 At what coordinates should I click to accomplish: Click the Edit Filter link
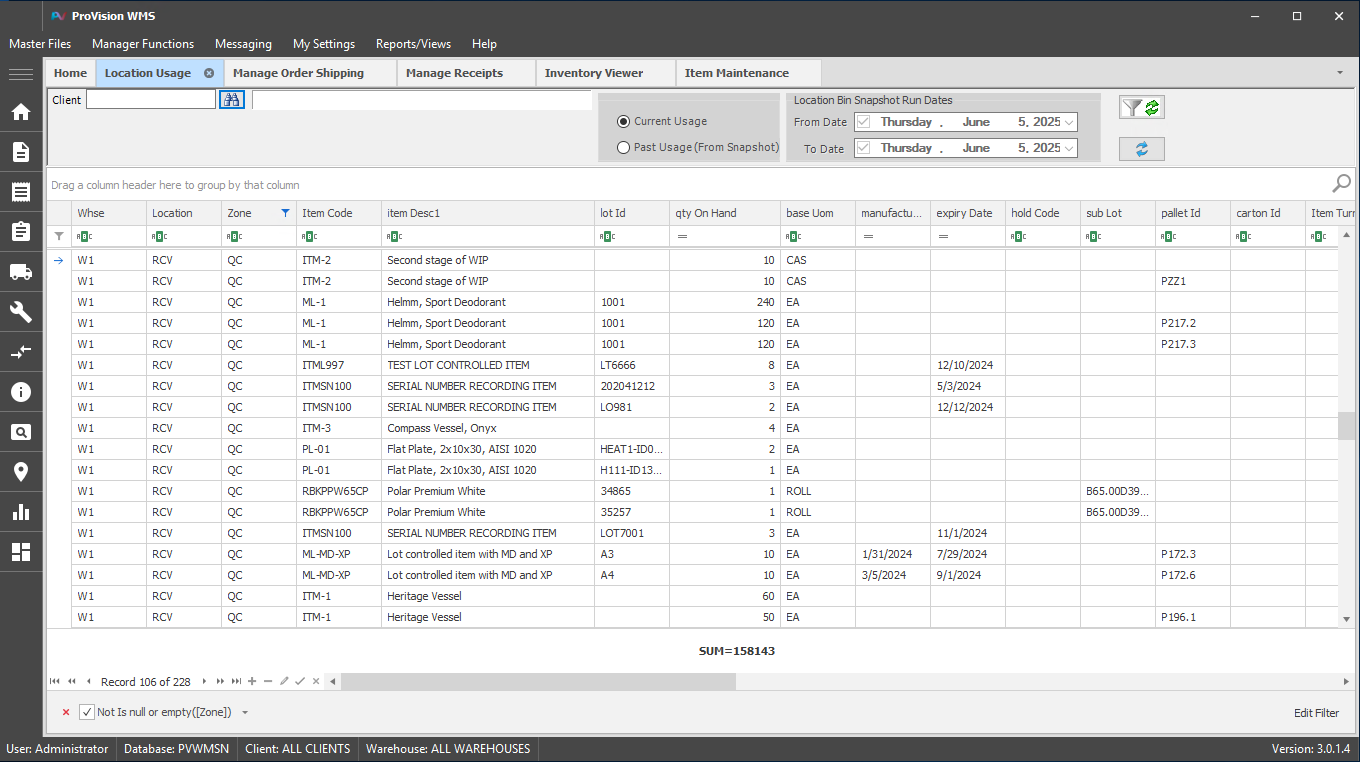click(x=1316, y=712)
